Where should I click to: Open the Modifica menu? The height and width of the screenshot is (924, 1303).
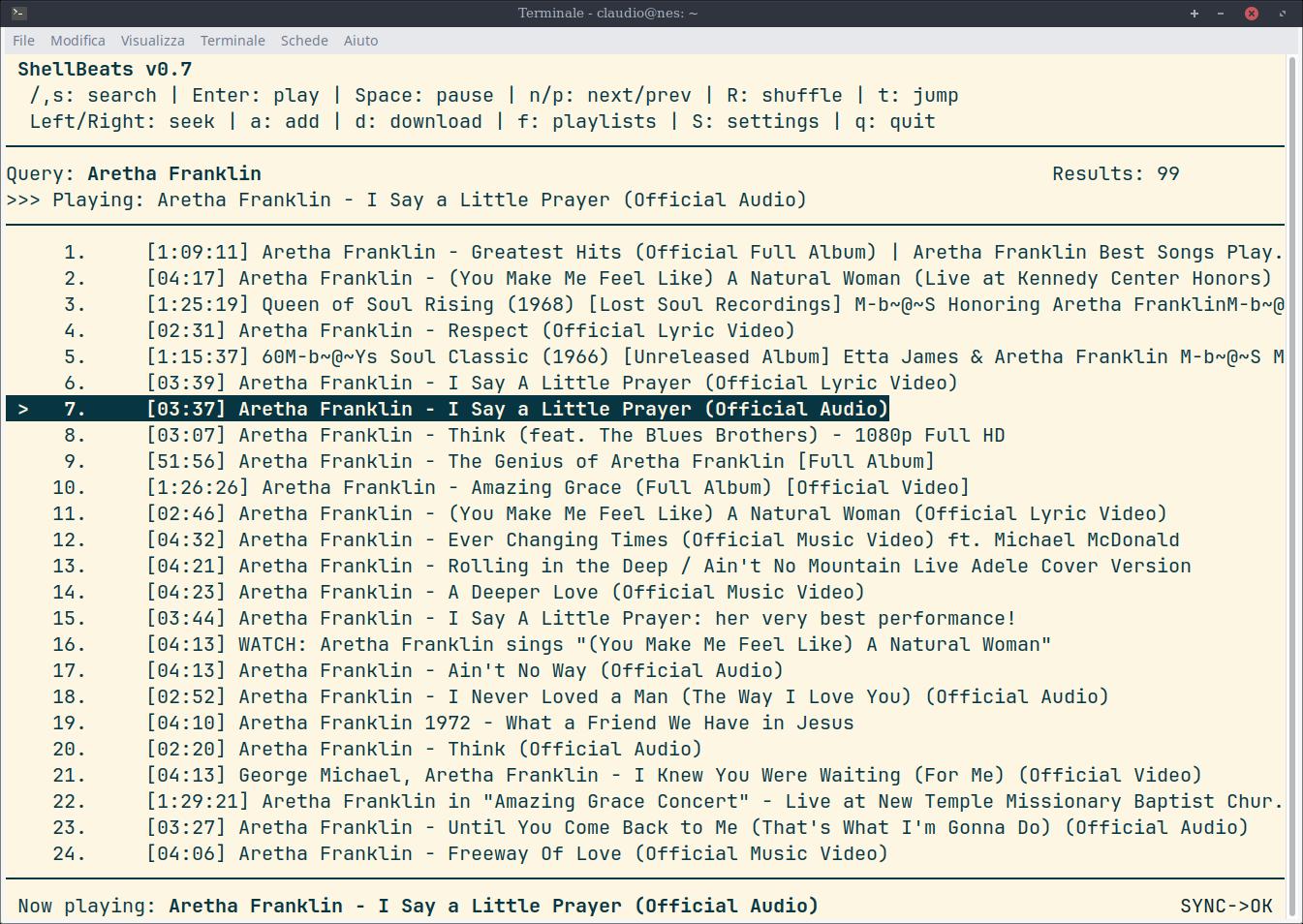point(78,41)
